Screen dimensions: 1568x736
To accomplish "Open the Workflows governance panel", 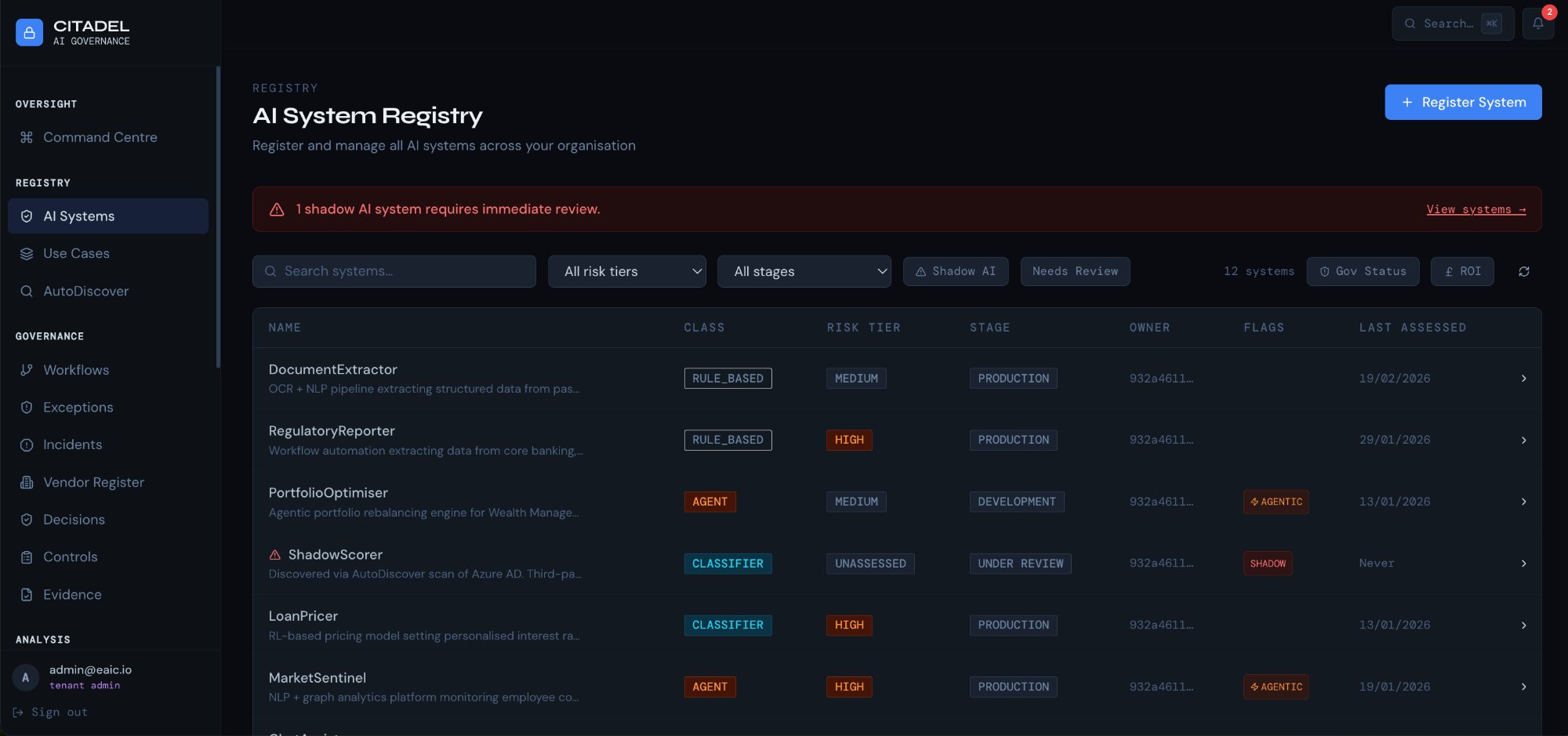I will (x=75, y=369).
